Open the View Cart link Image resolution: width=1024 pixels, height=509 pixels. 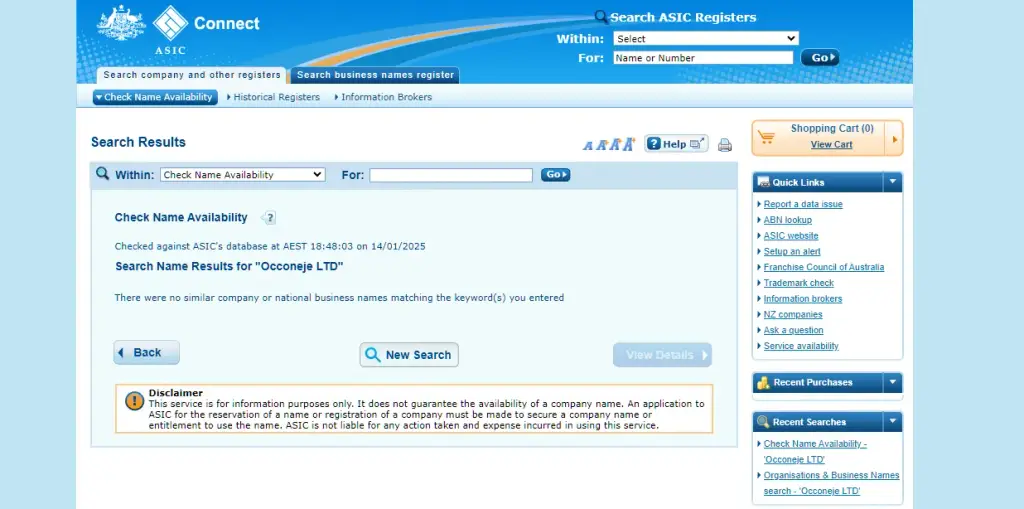pyautogui.click(x=831, y=144)
